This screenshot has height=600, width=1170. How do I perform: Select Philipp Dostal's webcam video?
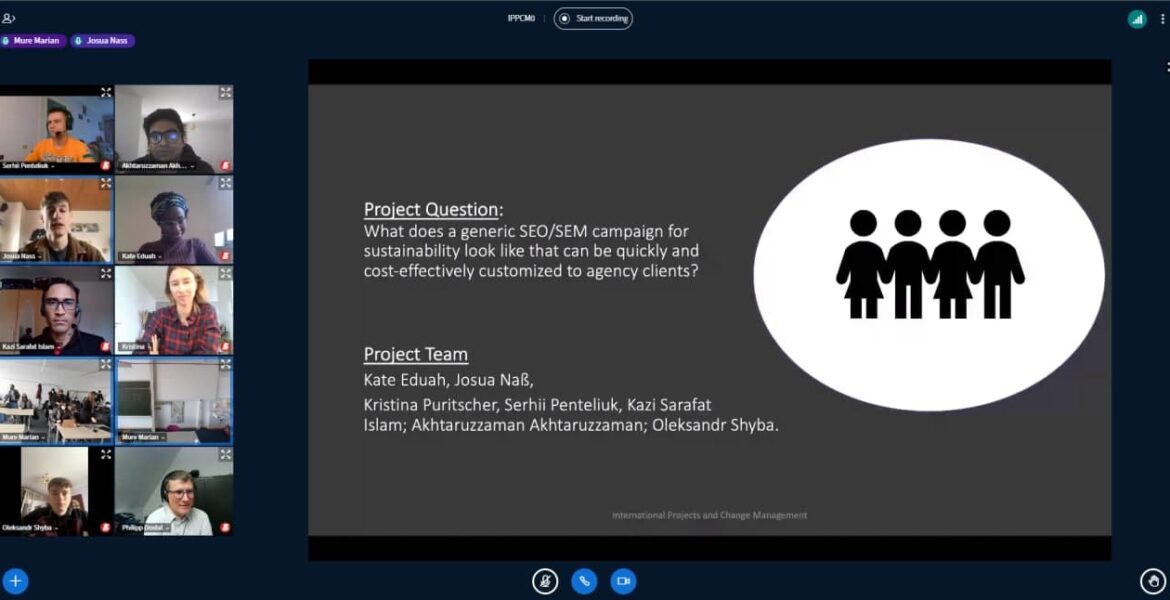[x=174, y=491]
